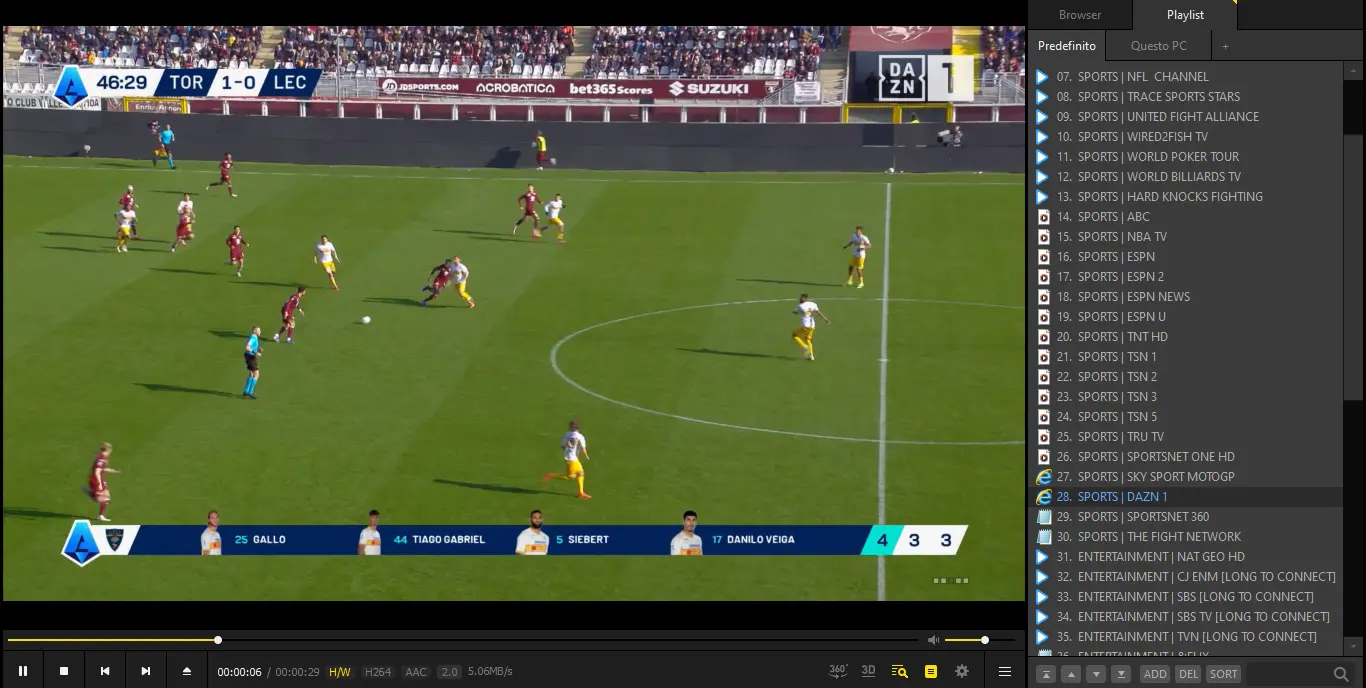Image resolution: width=1366 pixels, height=688 pixels.
Task: Move selected playlist item up
Action: point(1071,674)
